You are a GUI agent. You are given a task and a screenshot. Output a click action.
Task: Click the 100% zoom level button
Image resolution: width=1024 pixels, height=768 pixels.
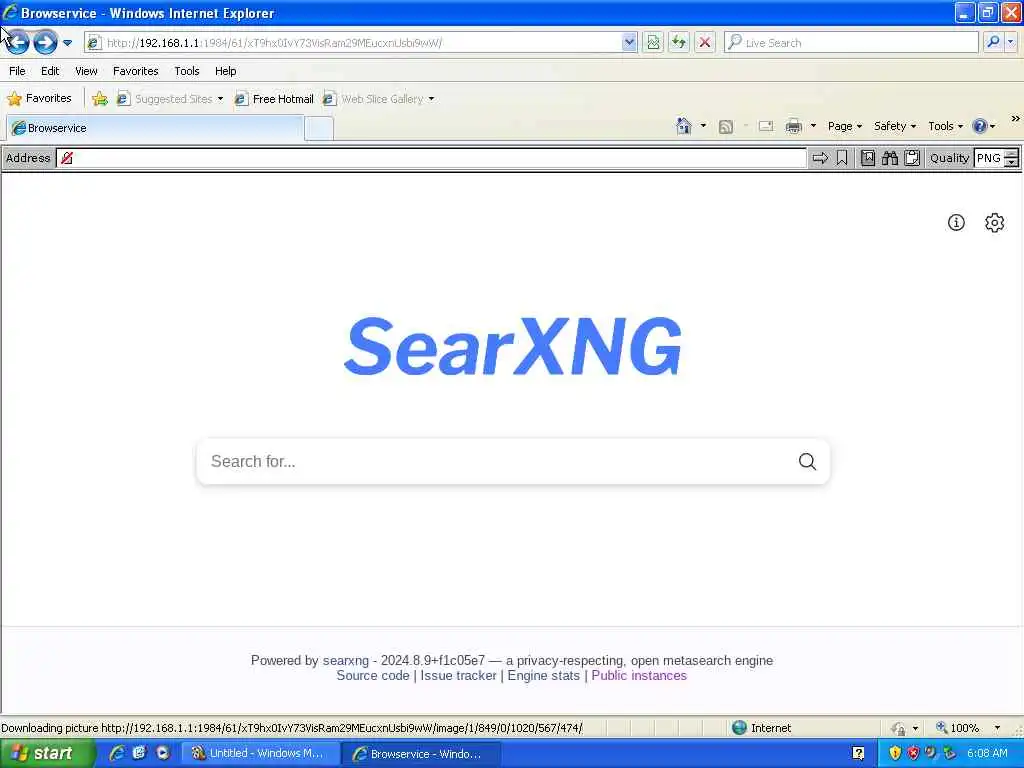coord(957,728)
